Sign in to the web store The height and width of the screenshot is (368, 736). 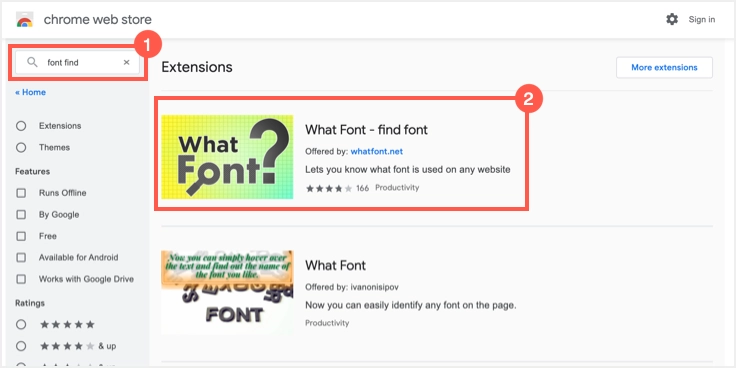pyautogui.click(x=702, y=19)
